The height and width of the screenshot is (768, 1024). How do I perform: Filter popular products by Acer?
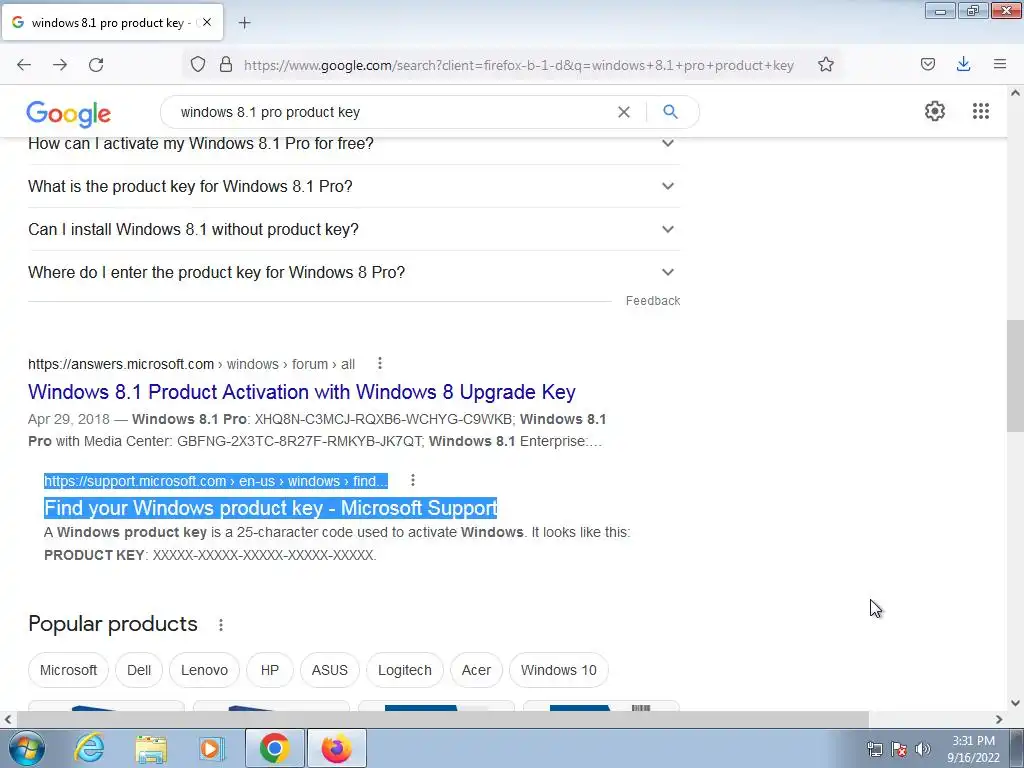click(476, 670)
